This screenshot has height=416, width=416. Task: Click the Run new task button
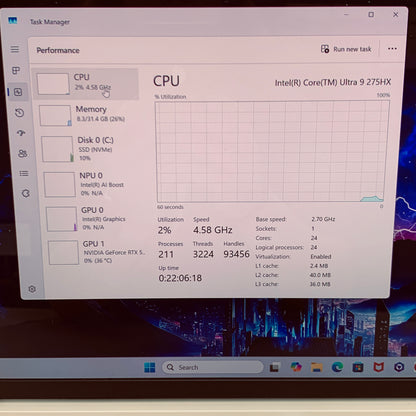click(346, 49)
